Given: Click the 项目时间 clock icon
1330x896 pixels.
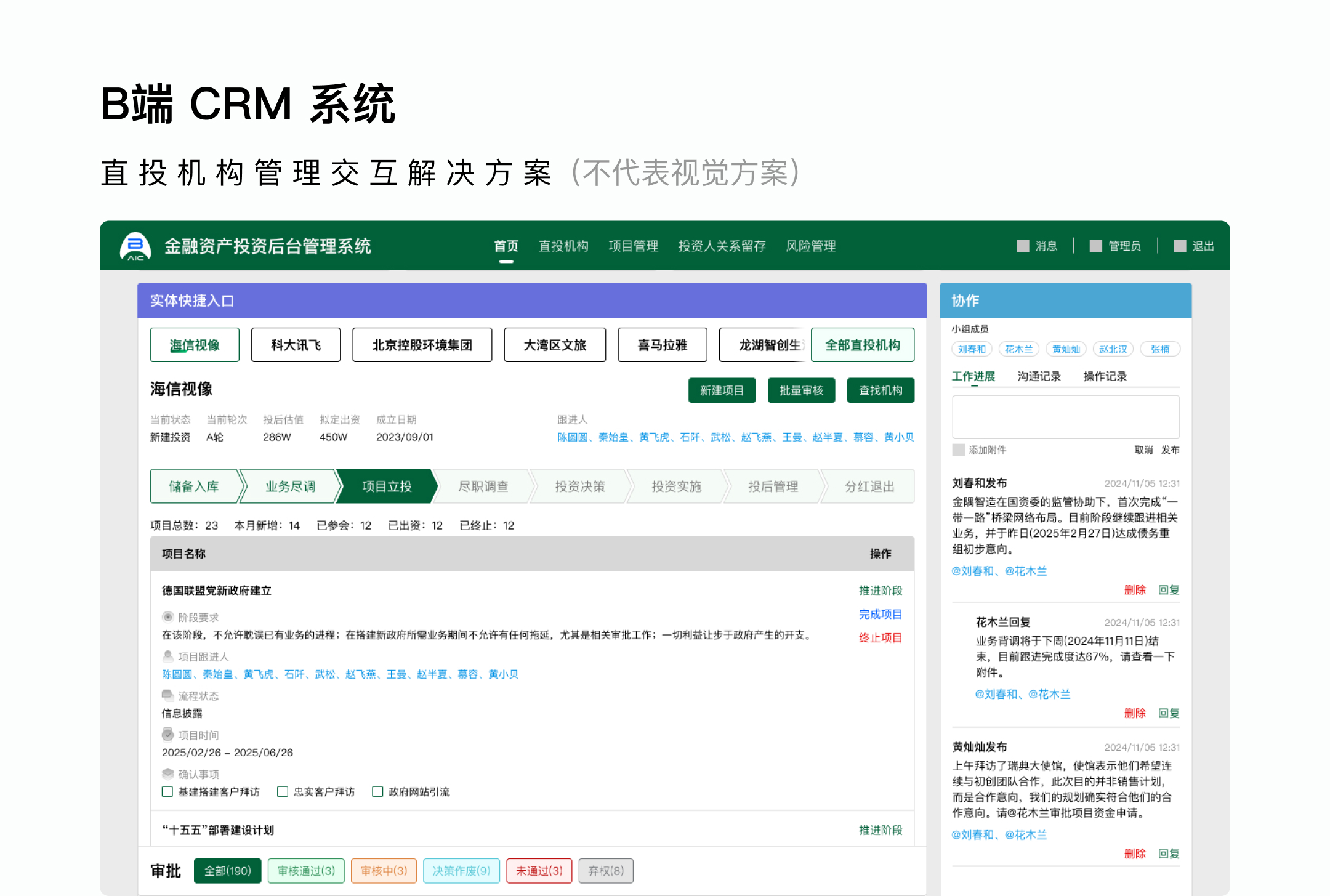Looking at the screenshot, I should pos(167,735).
